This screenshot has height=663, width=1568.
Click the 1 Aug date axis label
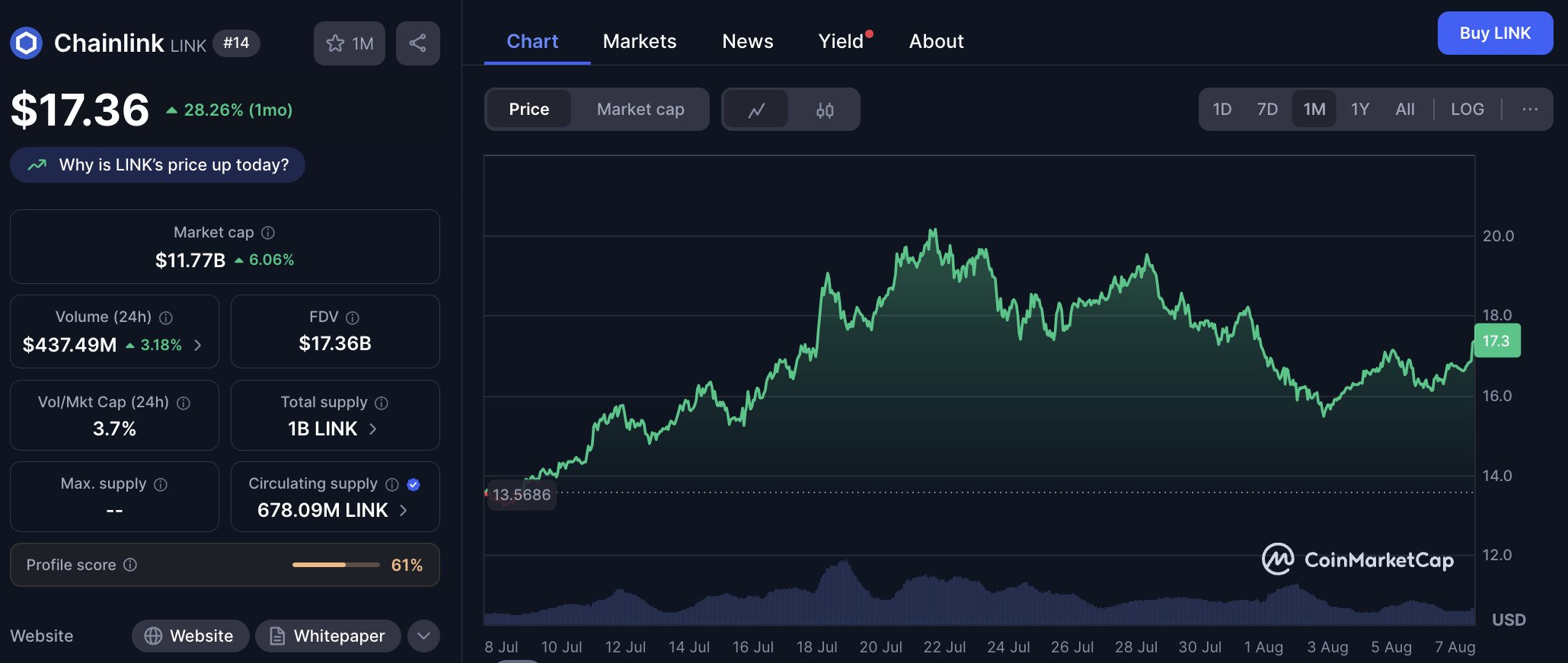coord(1263,648)
